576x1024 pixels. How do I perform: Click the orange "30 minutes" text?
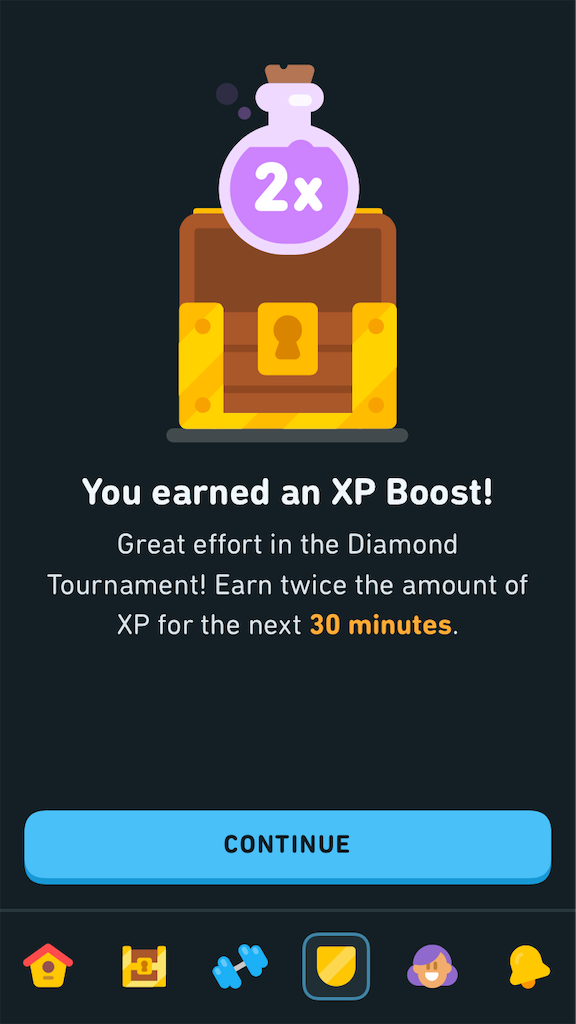click(x=381, y=625)
